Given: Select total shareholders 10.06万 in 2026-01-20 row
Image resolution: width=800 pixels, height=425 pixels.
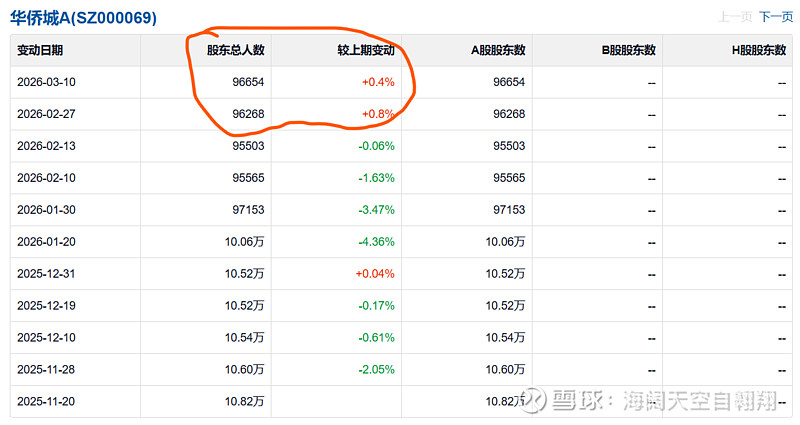Looking at the screenshot, I should click(244, 241).
